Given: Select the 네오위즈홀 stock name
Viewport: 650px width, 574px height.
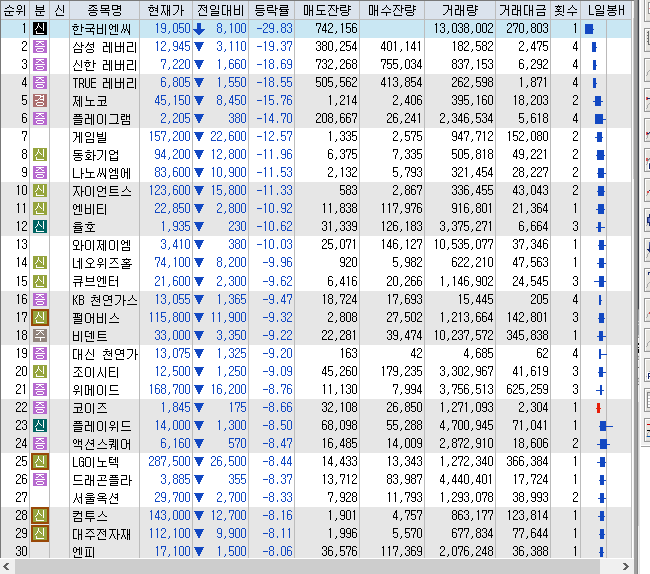Looking at the screenshot, I should pyautogui.click(x=102, y=263).
